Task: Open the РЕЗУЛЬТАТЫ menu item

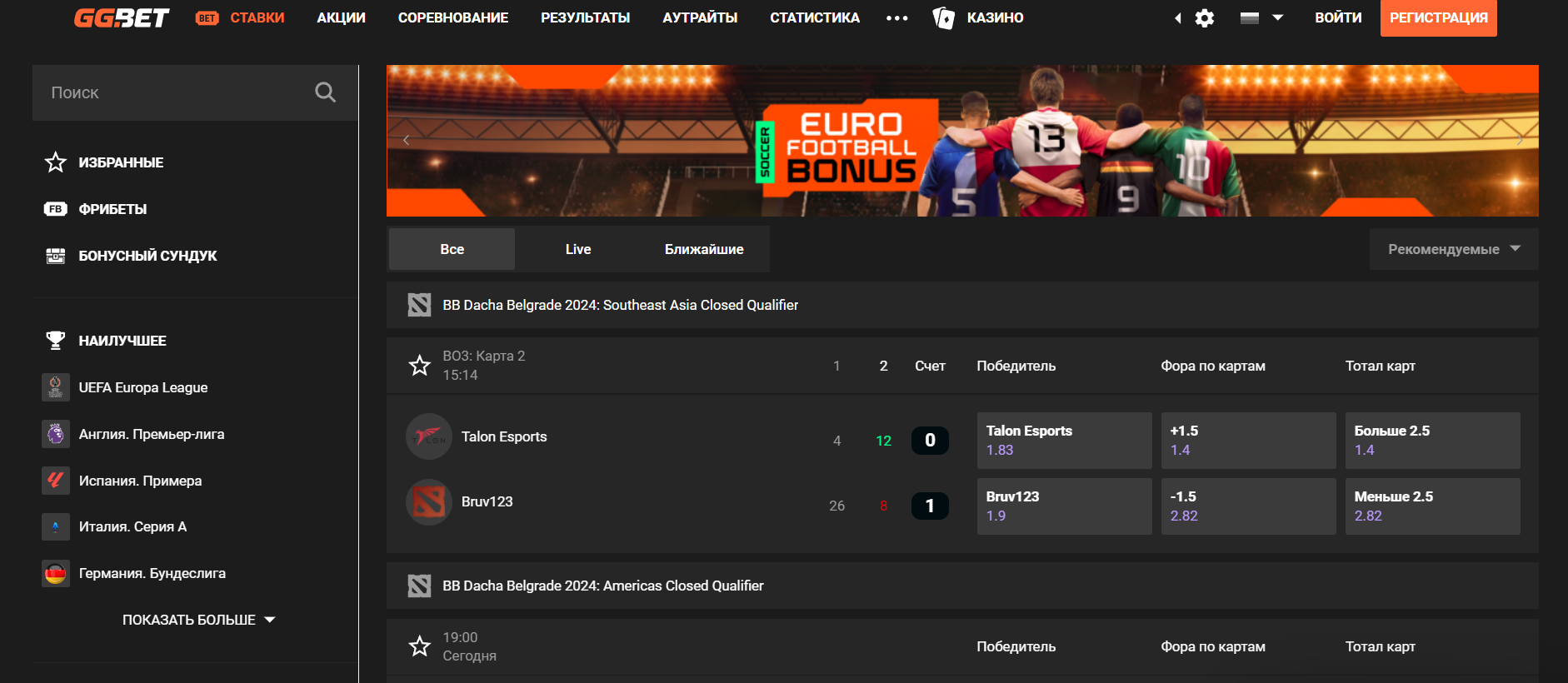Action: (585, 17)
